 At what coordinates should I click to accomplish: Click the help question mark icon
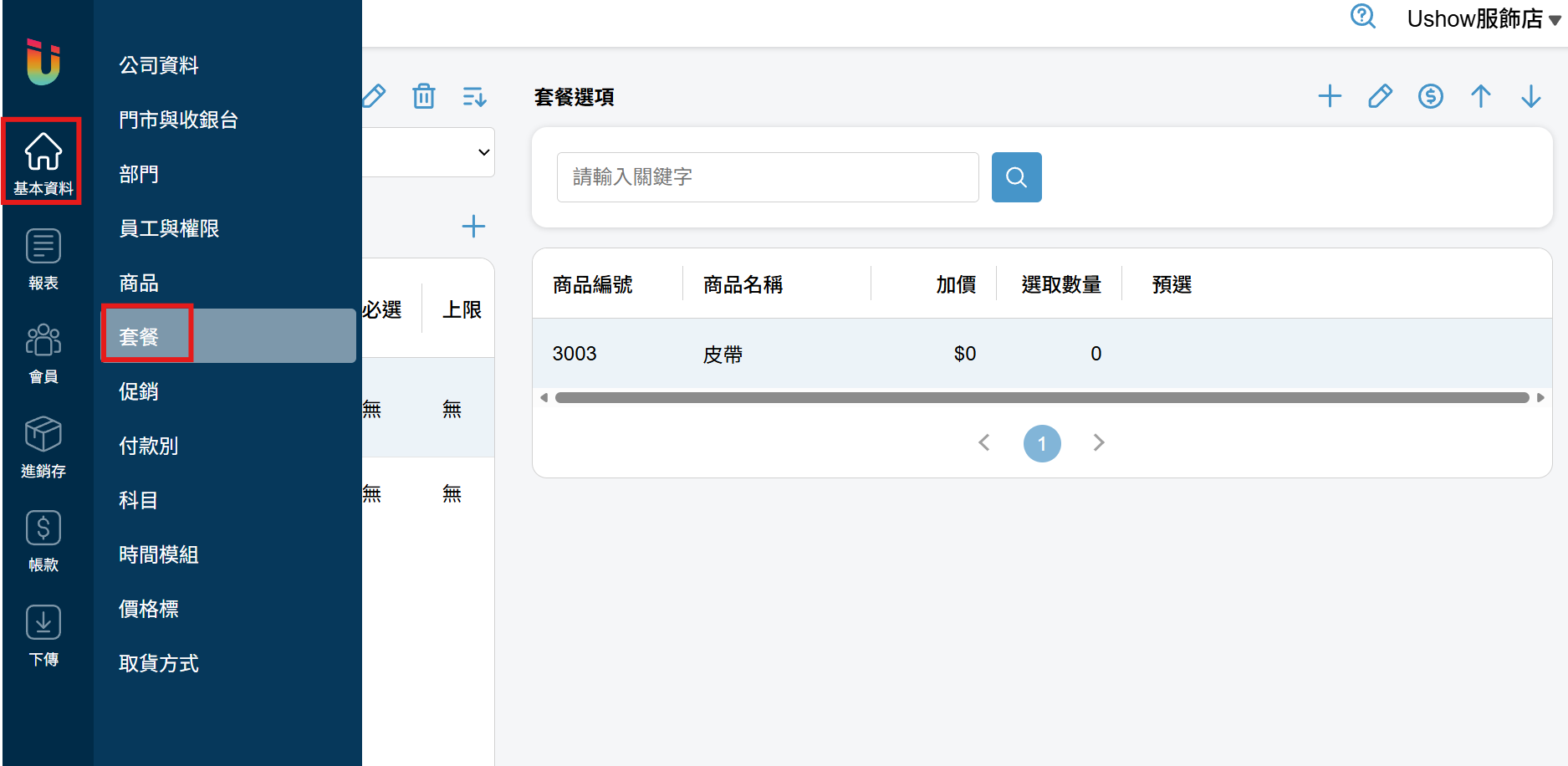point(1363,16)
